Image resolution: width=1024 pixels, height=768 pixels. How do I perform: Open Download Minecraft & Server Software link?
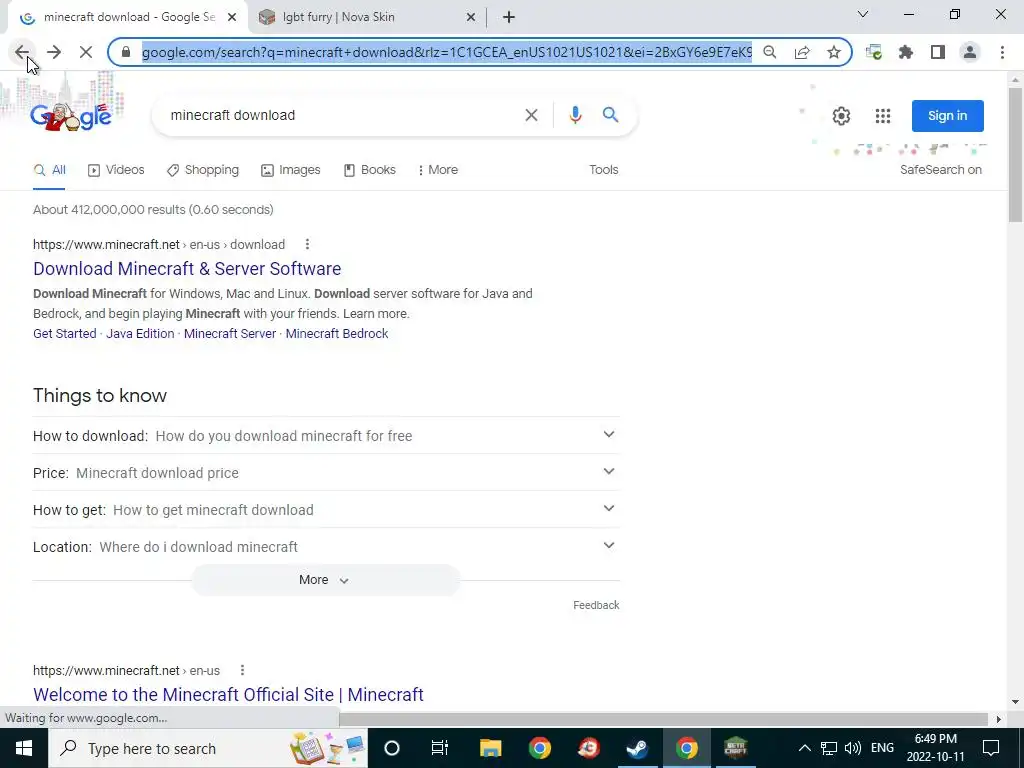(187, 268)
